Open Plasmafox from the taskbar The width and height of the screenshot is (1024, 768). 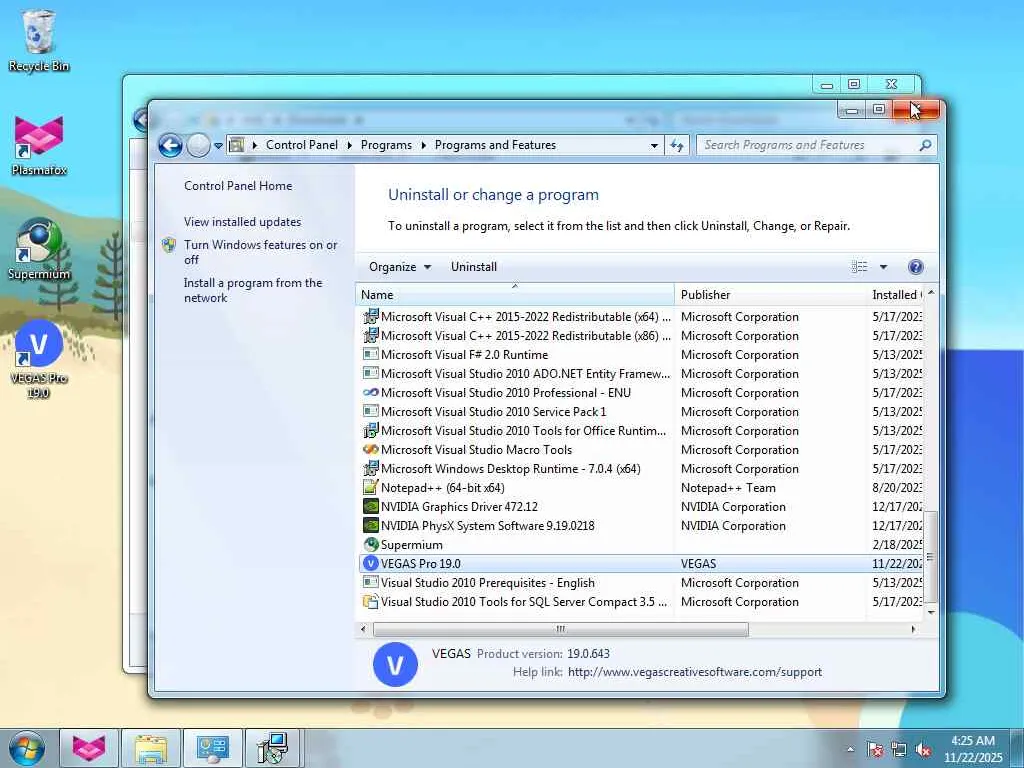click(89, 748)
